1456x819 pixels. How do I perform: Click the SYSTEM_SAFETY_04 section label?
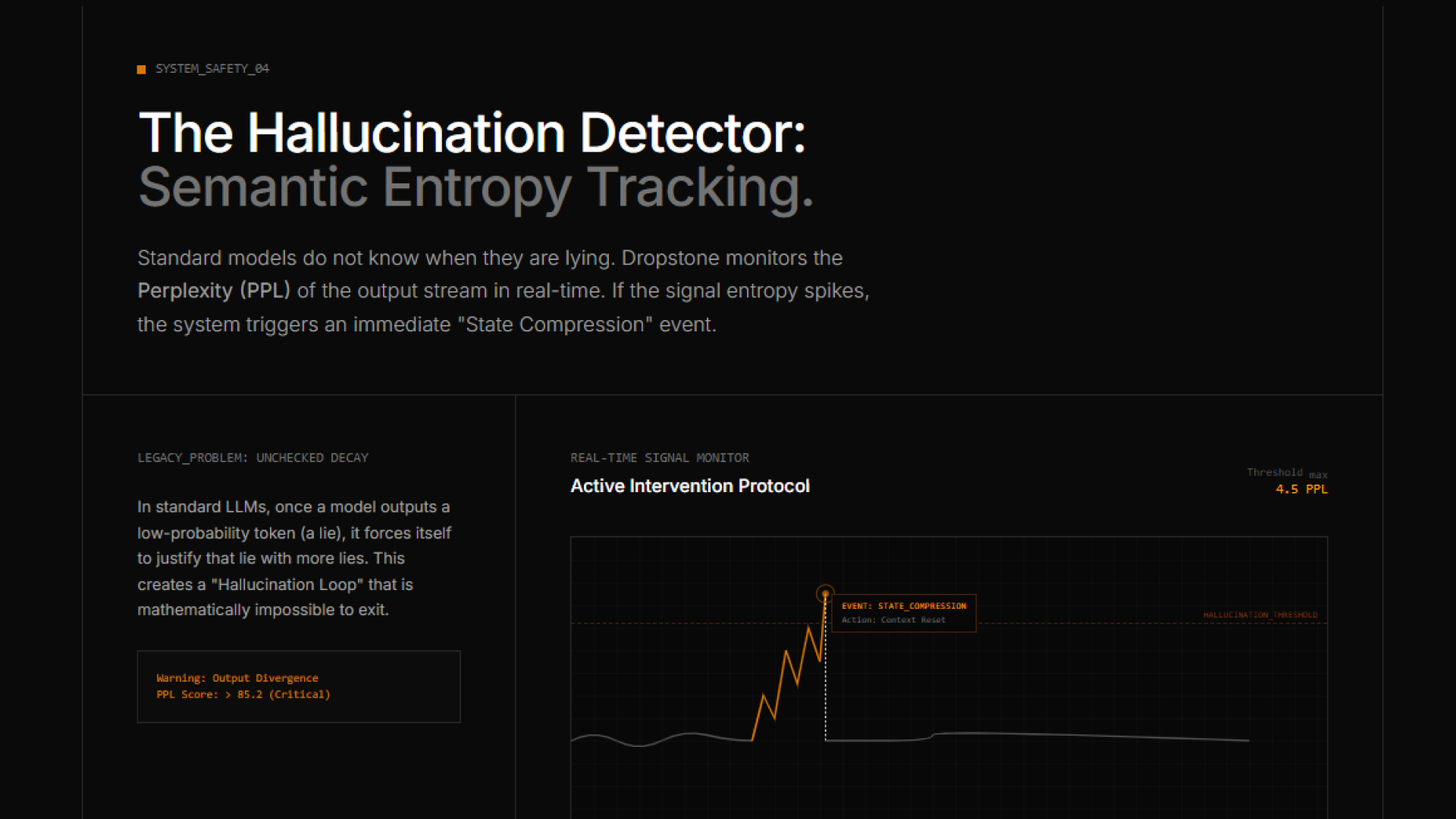point(212,68)
